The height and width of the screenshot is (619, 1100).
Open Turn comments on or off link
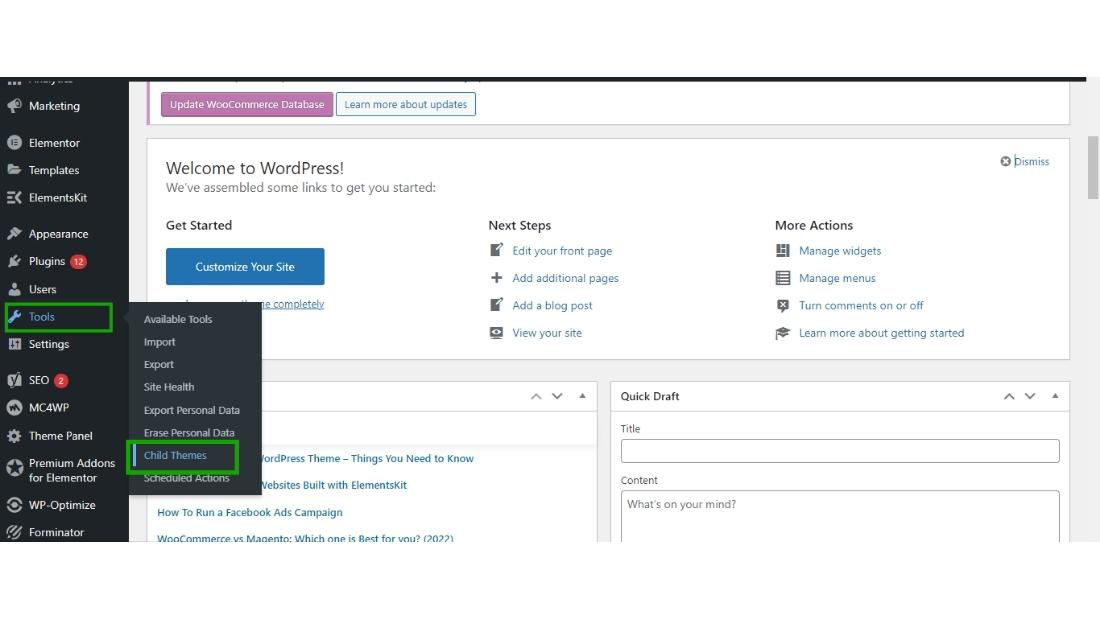(x=861, y=305)
